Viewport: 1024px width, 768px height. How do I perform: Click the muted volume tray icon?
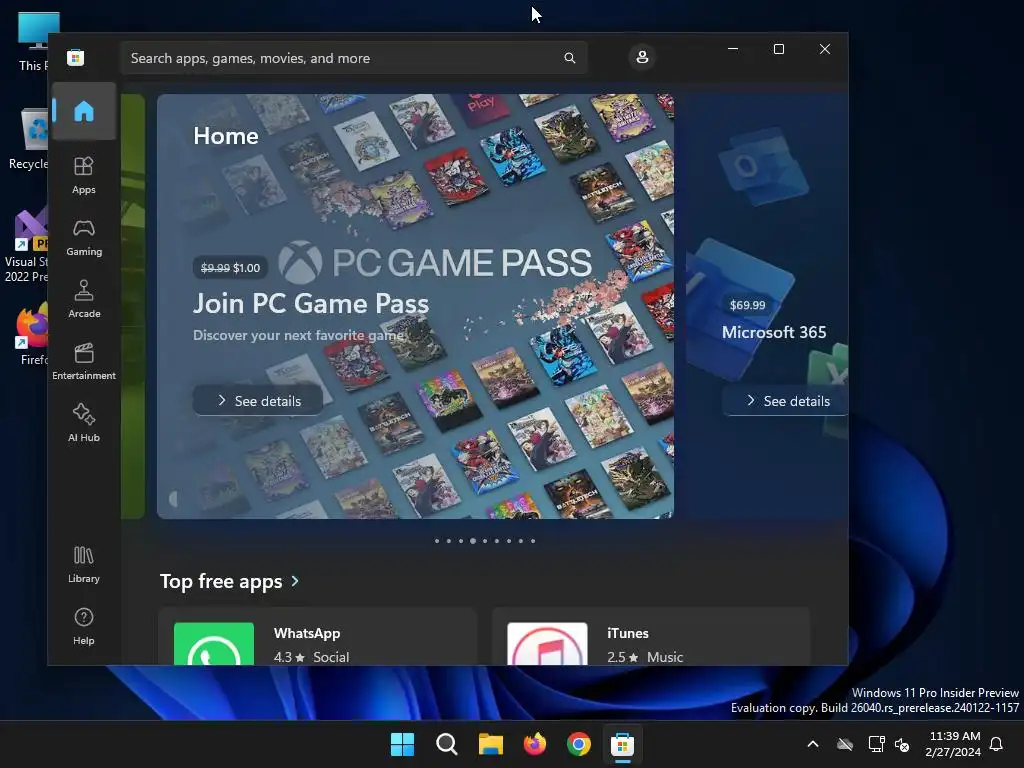(x=902, y=744)
